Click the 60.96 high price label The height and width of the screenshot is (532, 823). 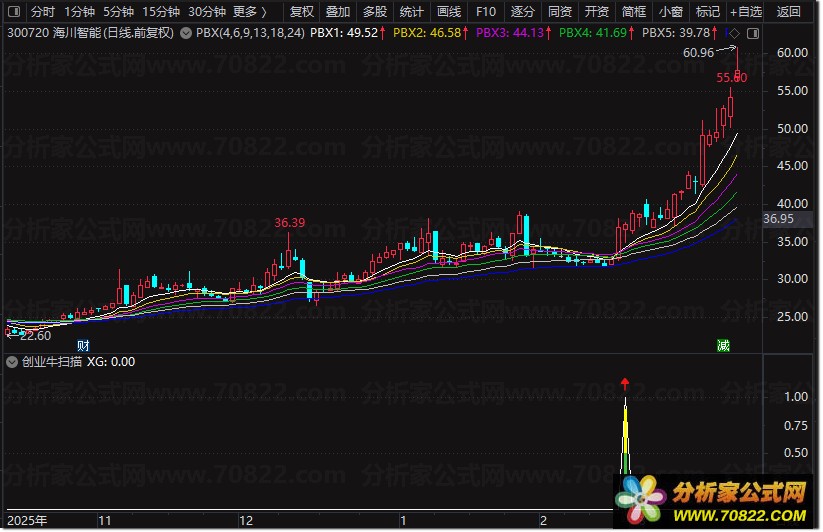(x=698, y=53)
